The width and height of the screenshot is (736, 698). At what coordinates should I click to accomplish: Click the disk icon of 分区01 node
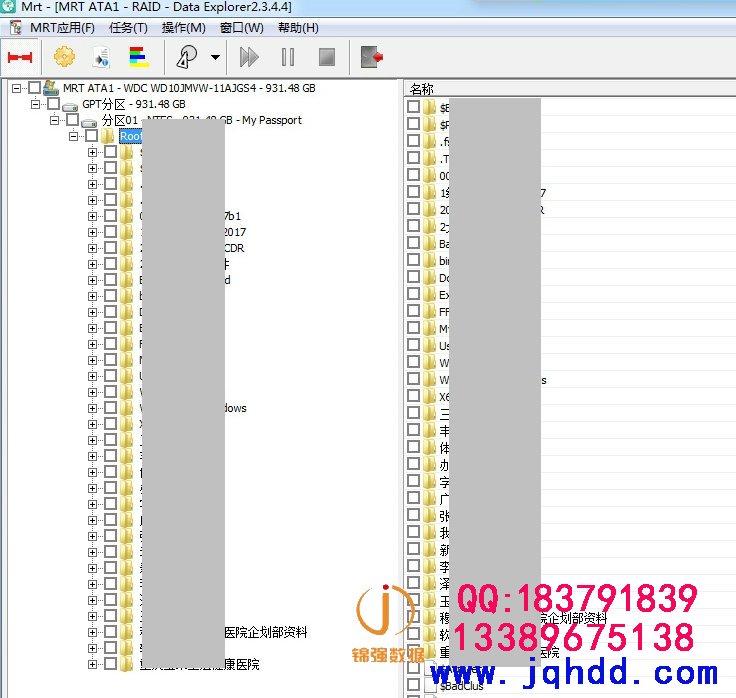click(89, 122)
